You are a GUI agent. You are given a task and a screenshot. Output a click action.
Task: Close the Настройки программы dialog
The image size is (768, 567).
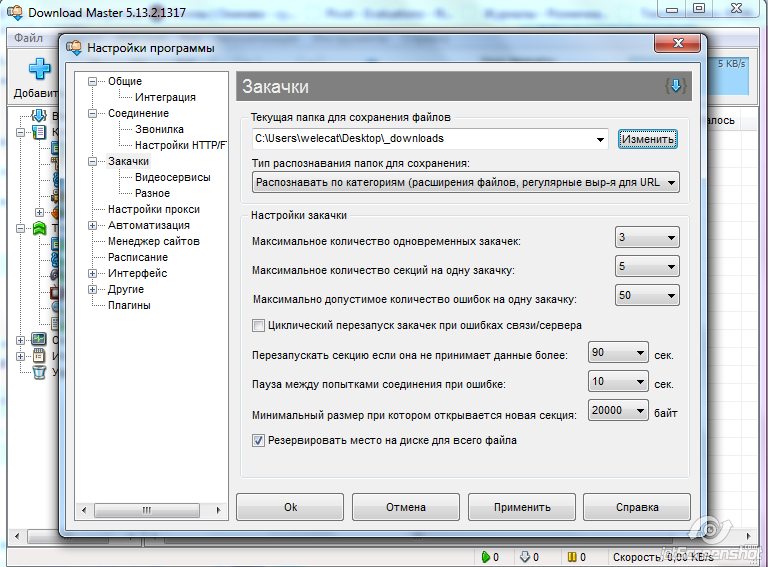[x=677, y=43]
